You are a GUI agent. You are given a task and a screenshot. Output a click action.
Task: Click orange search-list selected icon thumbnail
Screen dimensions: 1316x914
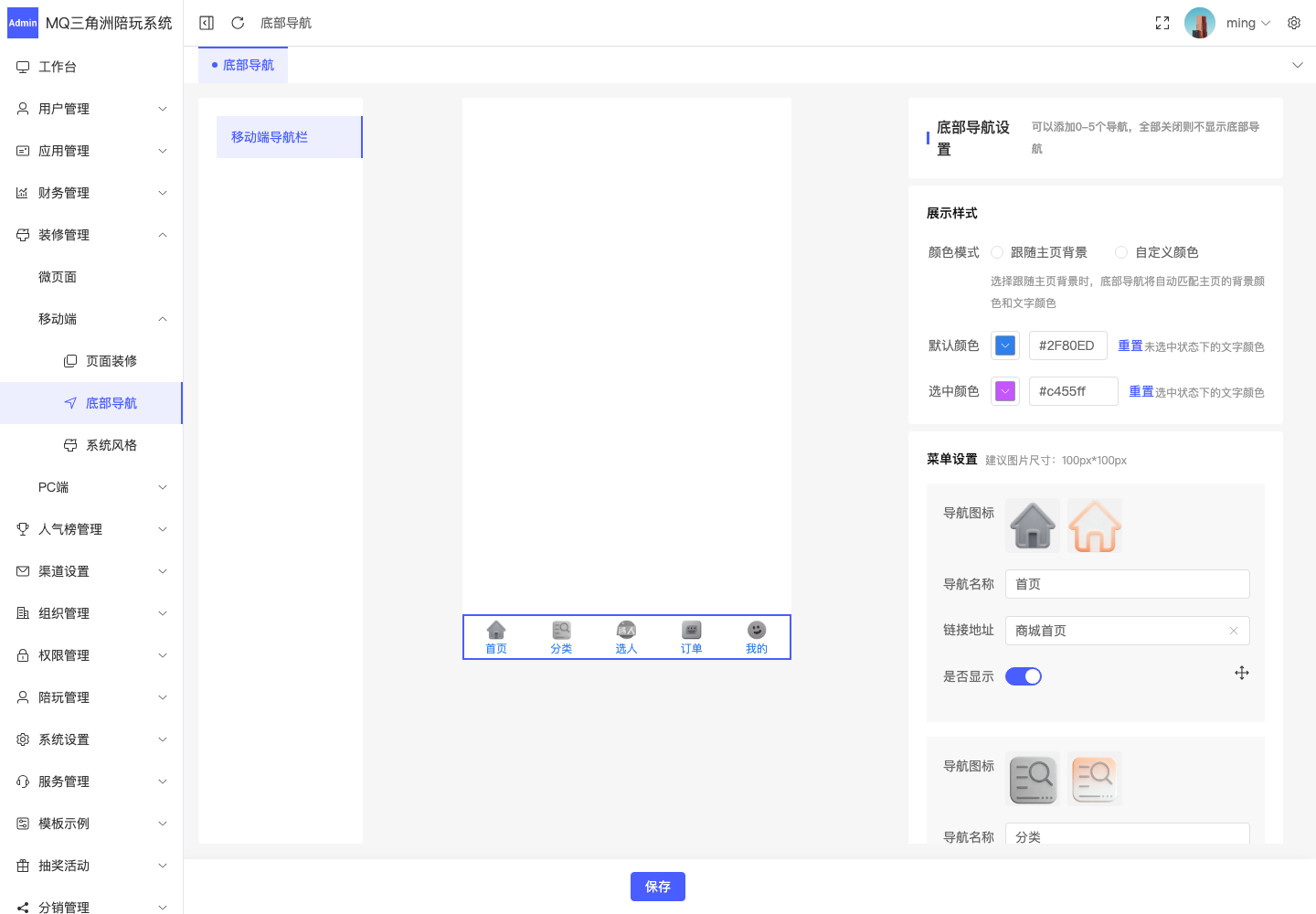1095,779
